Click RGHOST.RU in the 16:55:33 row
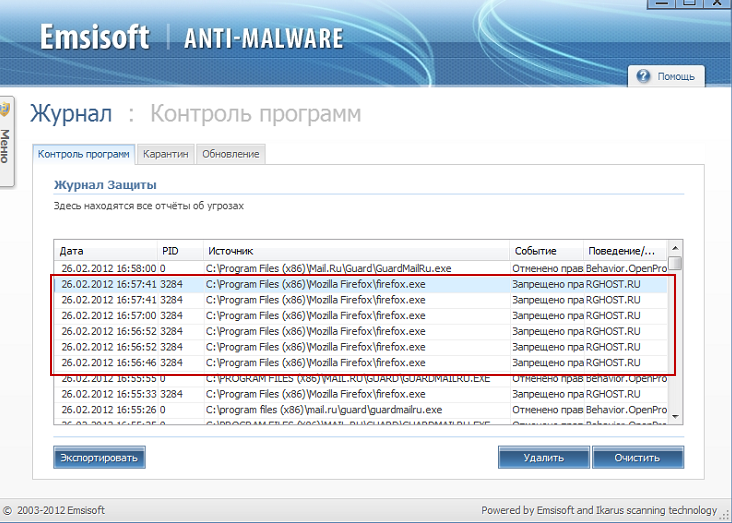Viewport: 732px width, 523px height. point(613,394)
